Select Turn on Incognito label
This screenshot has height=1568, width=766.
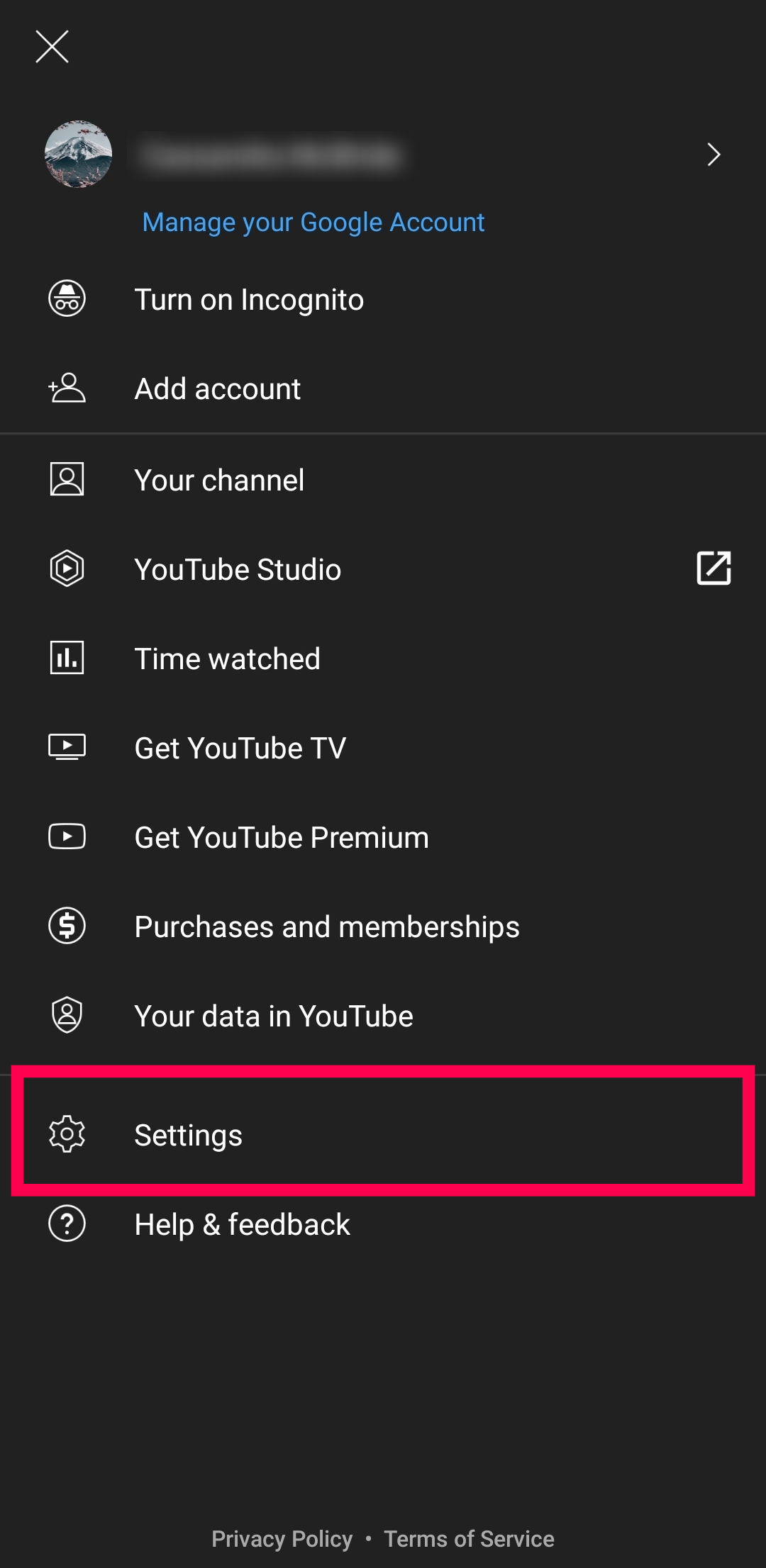(x=249, y=300)
